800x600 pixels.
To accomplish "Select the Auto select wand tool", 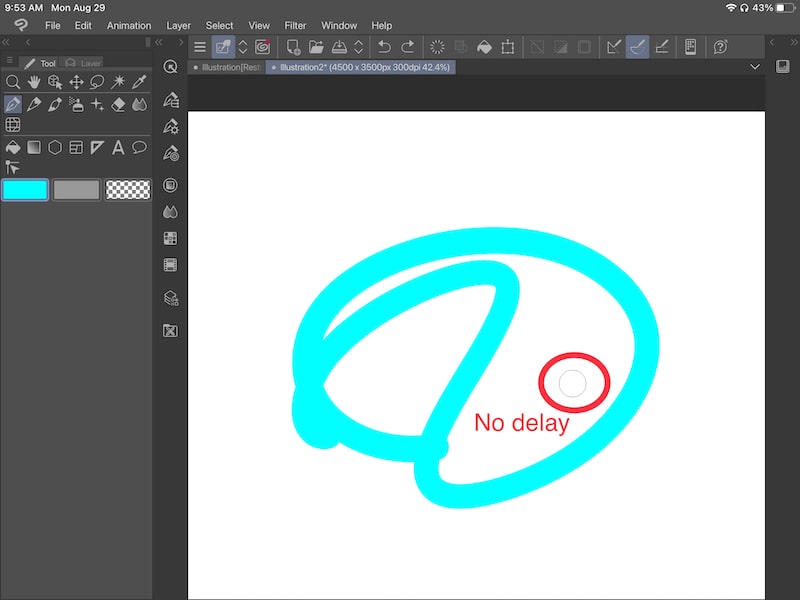I will click(119, 82).
